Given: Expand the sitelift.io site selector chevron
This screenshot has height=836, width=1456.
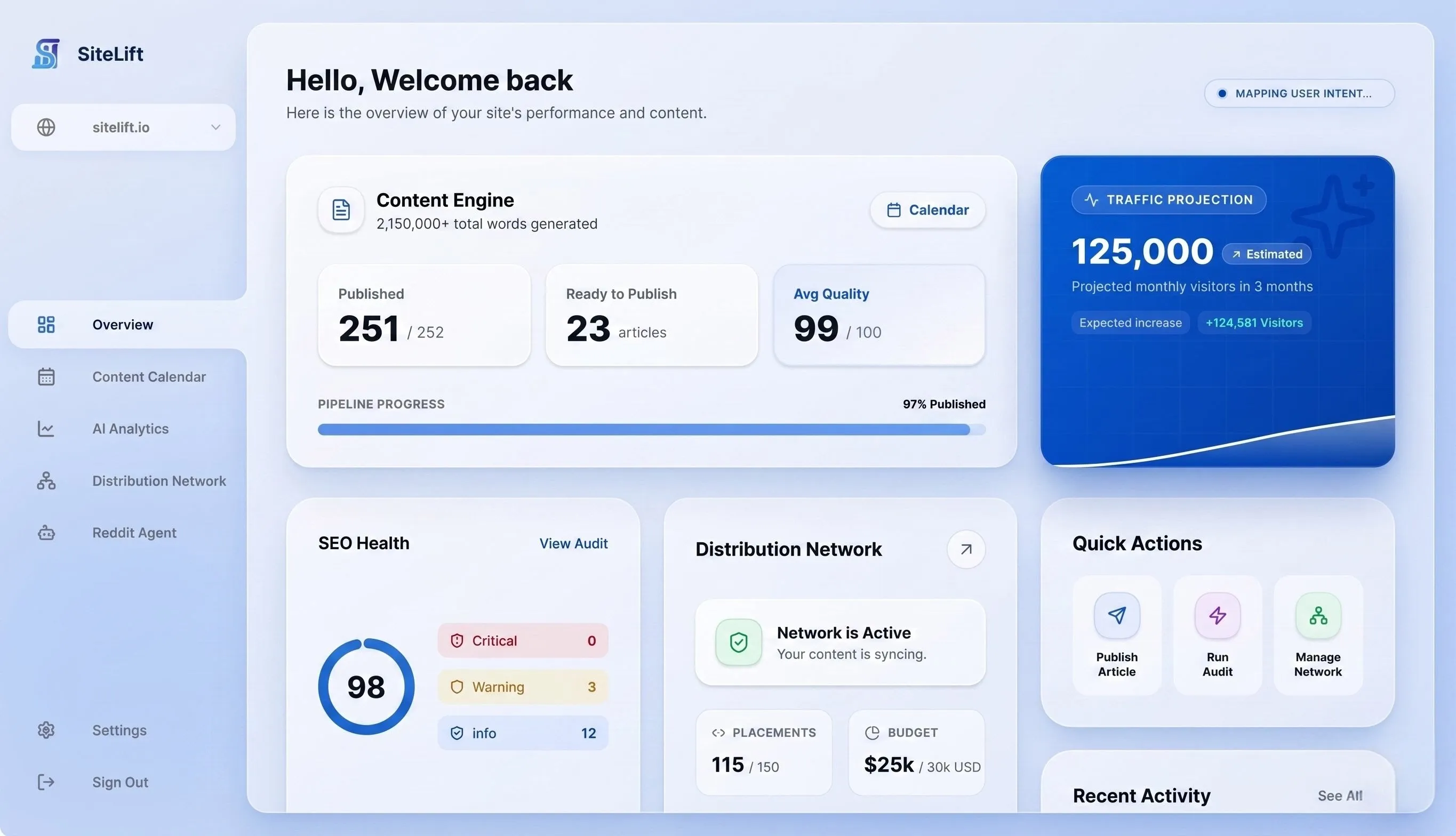Looking at the screenshot, I should point(215,127).
